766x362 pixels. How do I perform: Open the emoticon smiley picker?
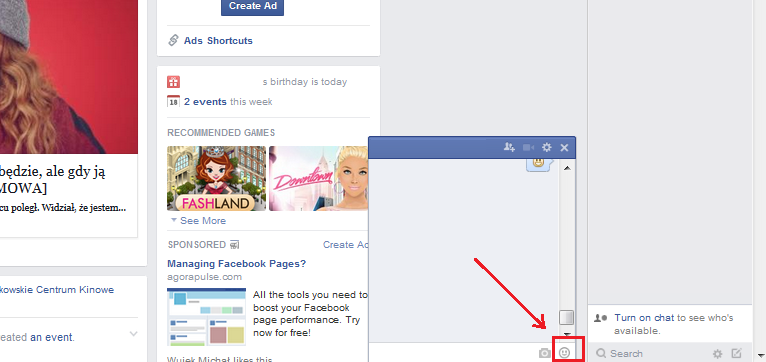tap(564, 352)
